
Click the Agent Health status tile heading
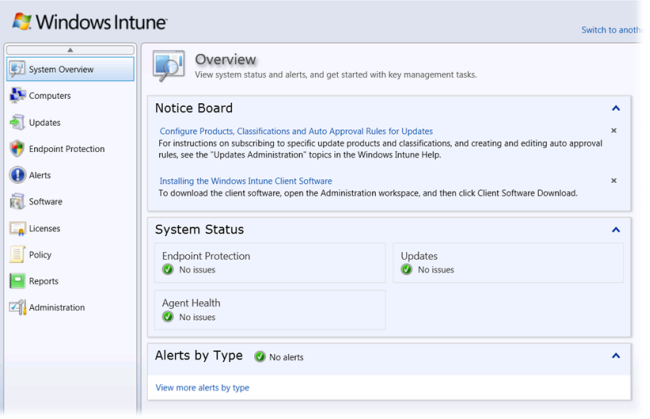pos(191,303)
